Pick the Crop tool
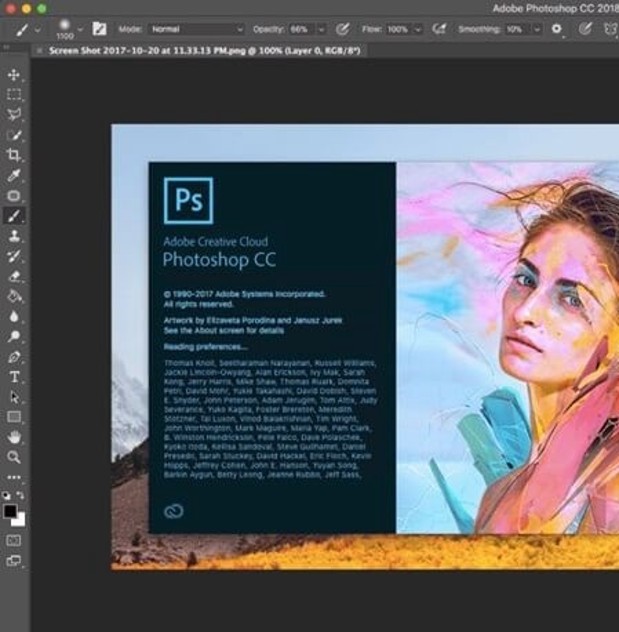619x632 pixels. [x=14, y=155]
